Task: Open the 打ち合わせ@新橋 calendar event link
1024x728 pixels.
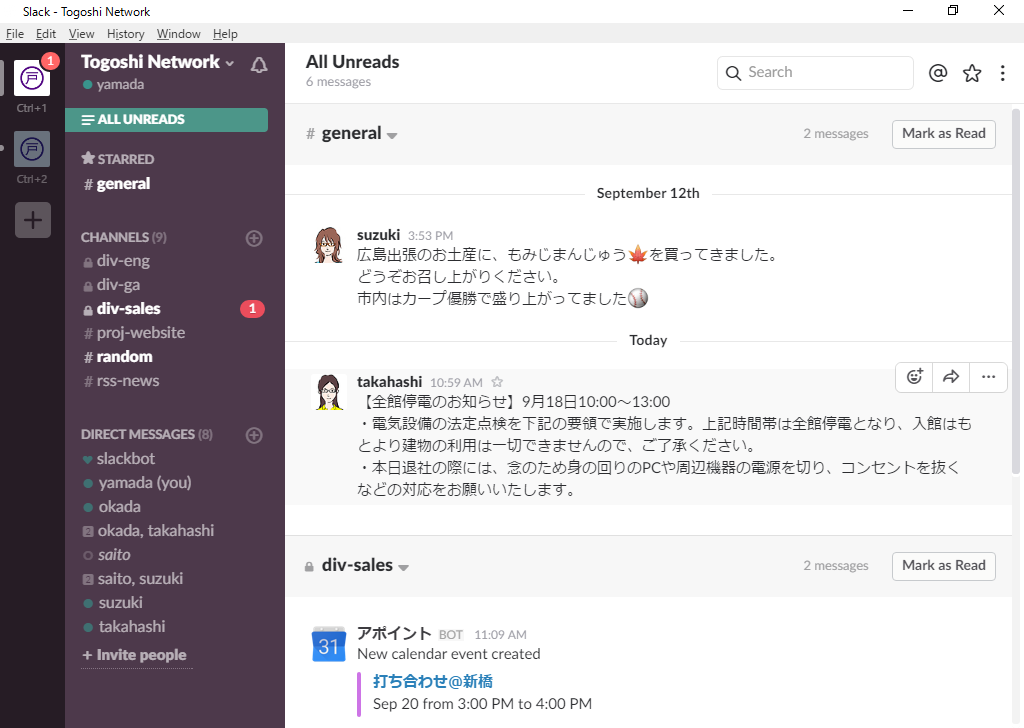Action: (432, 682)
